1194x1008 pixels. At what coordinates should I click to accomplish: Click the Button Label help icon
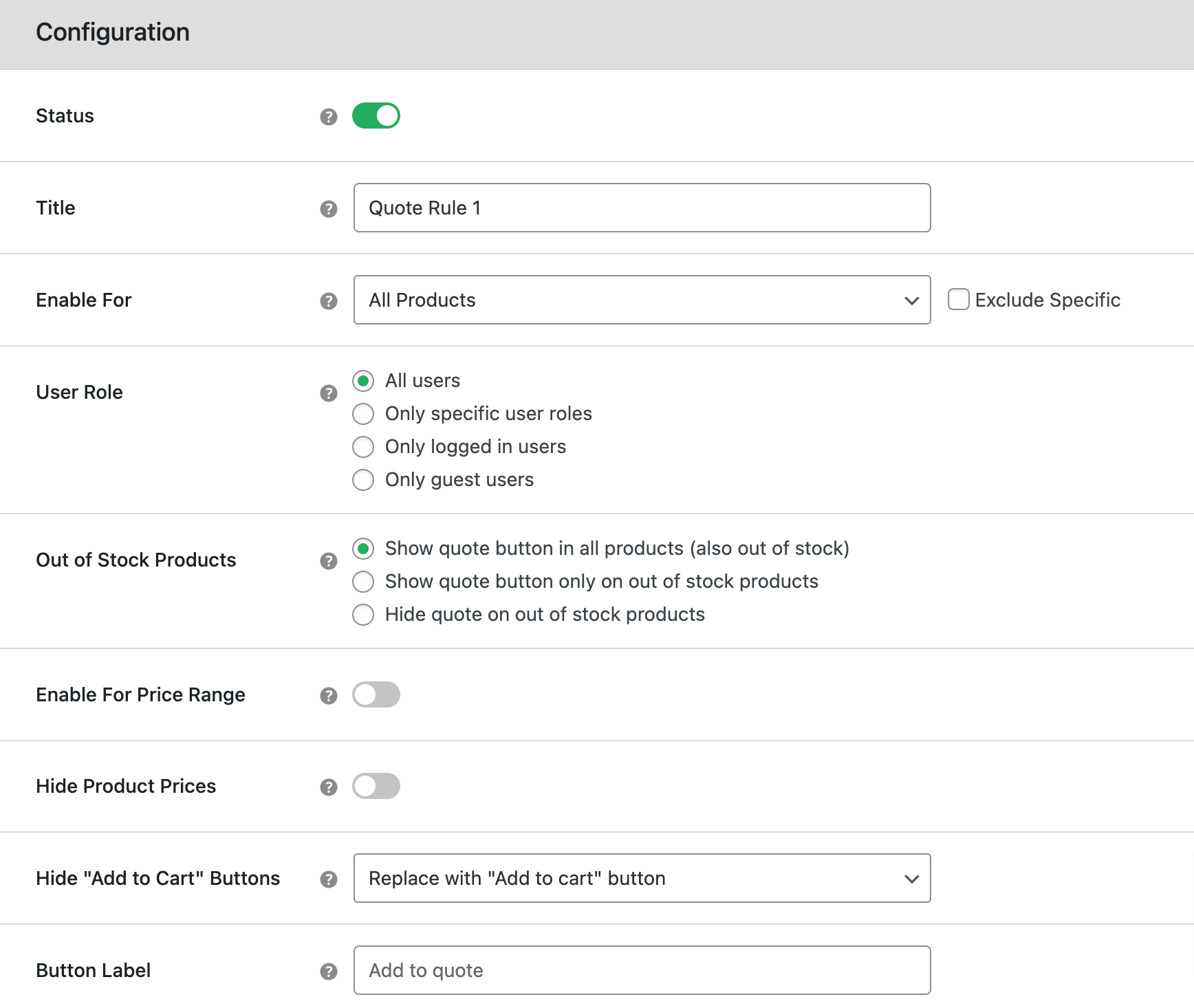329,971
